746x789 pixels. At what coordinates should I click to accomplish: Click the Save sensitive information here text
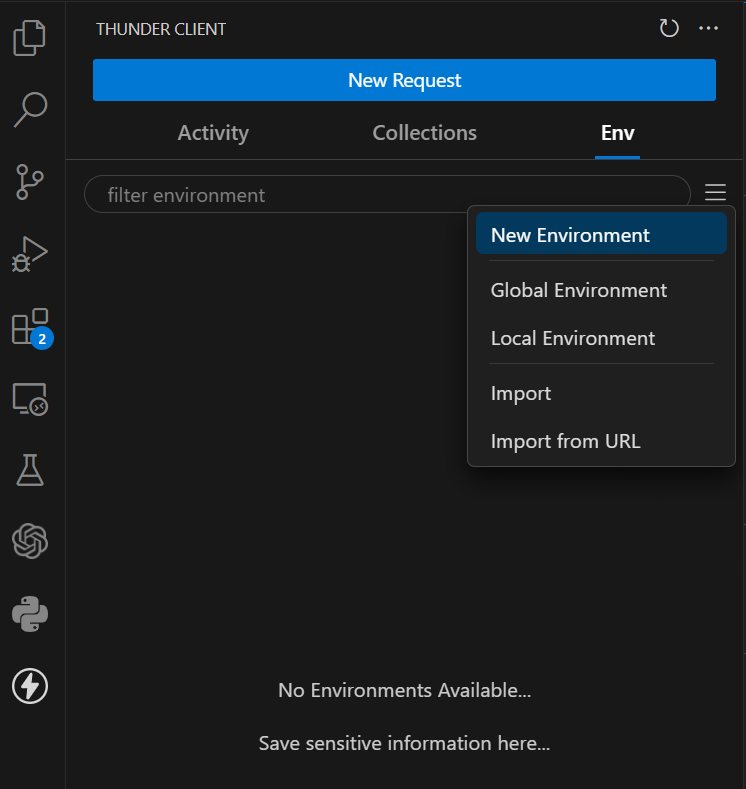[x=404, y=743]
